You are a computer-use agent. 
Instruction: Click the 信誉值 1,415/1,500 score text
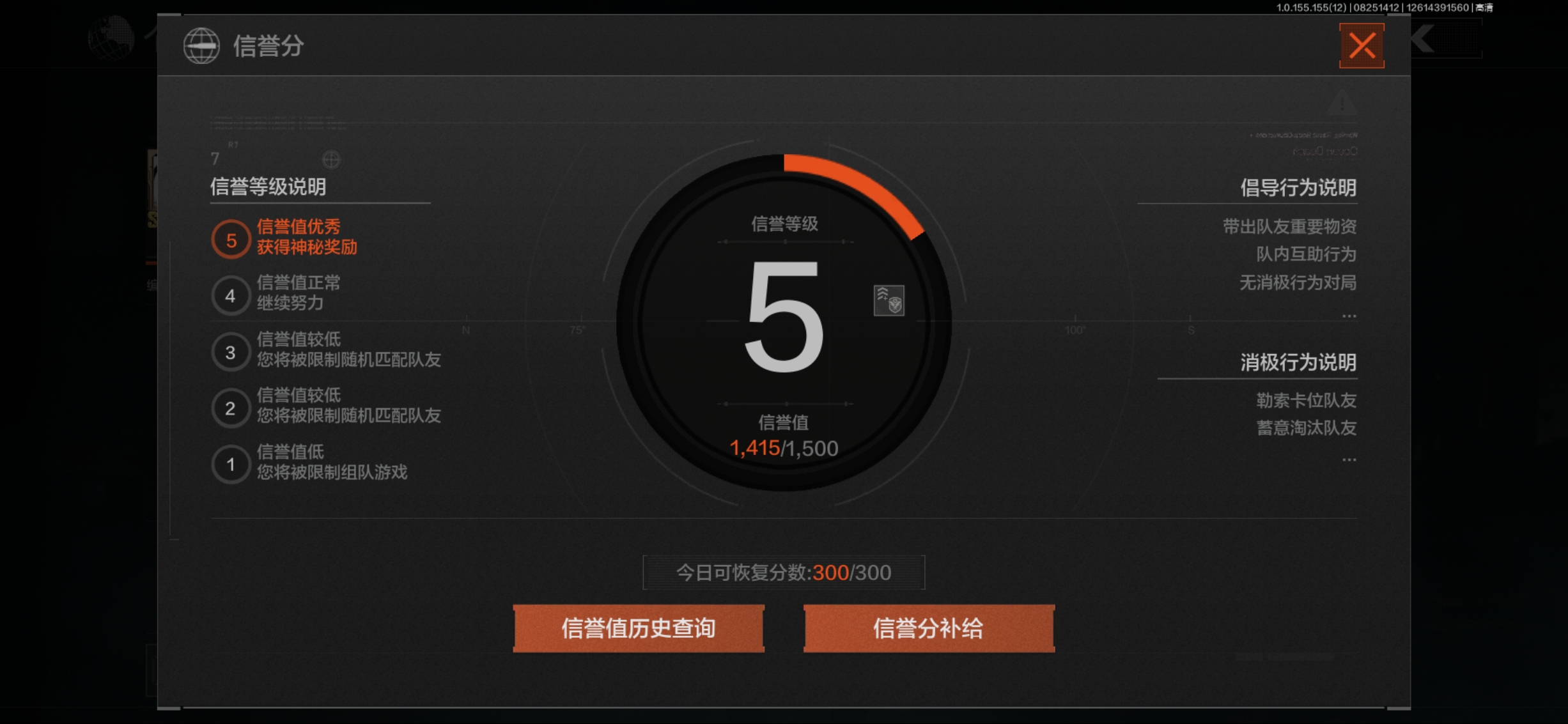pyautogui.click(x=784, y=448)
